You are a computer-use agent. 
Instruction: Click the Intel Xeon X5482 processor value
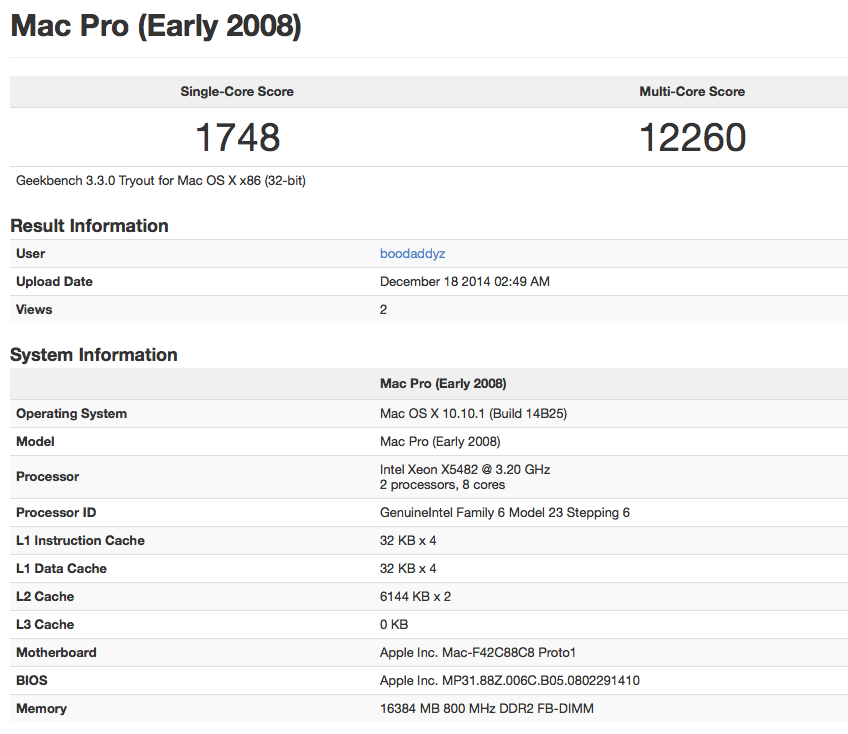point(465,469)
